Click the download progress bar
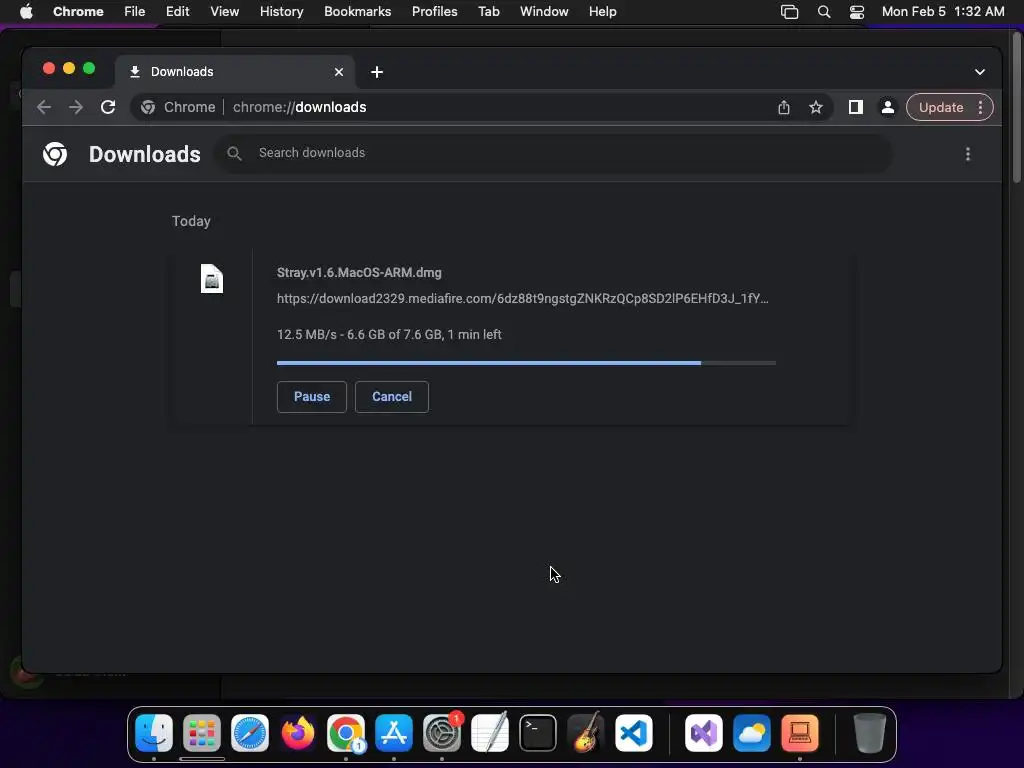 tap(526, 362)
